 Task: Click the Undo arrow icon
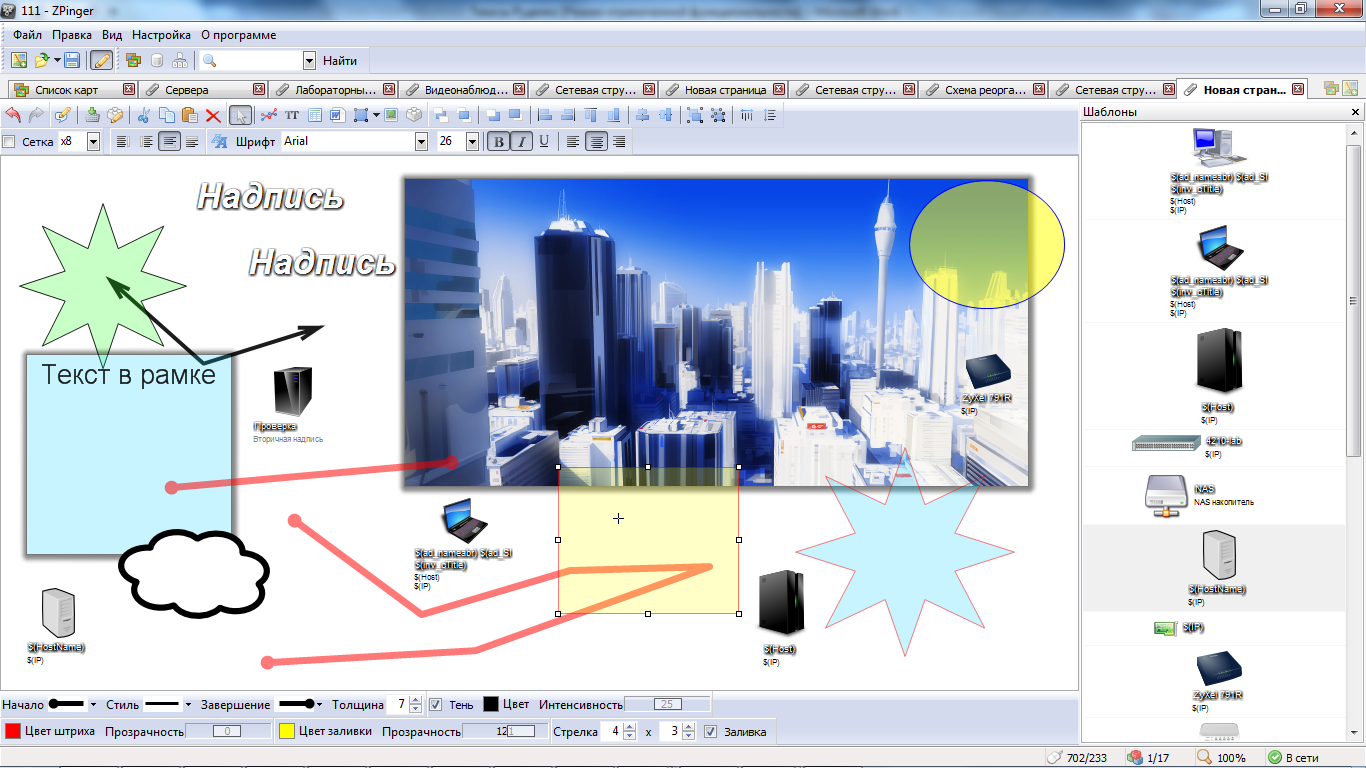click(14, 115)
